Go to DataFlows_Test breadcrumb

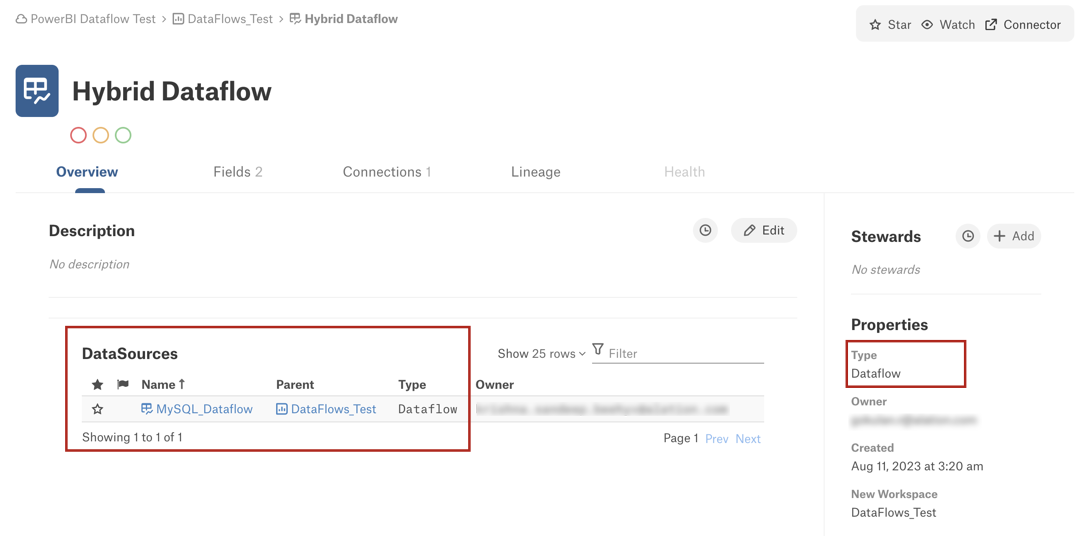coord(222,19)
